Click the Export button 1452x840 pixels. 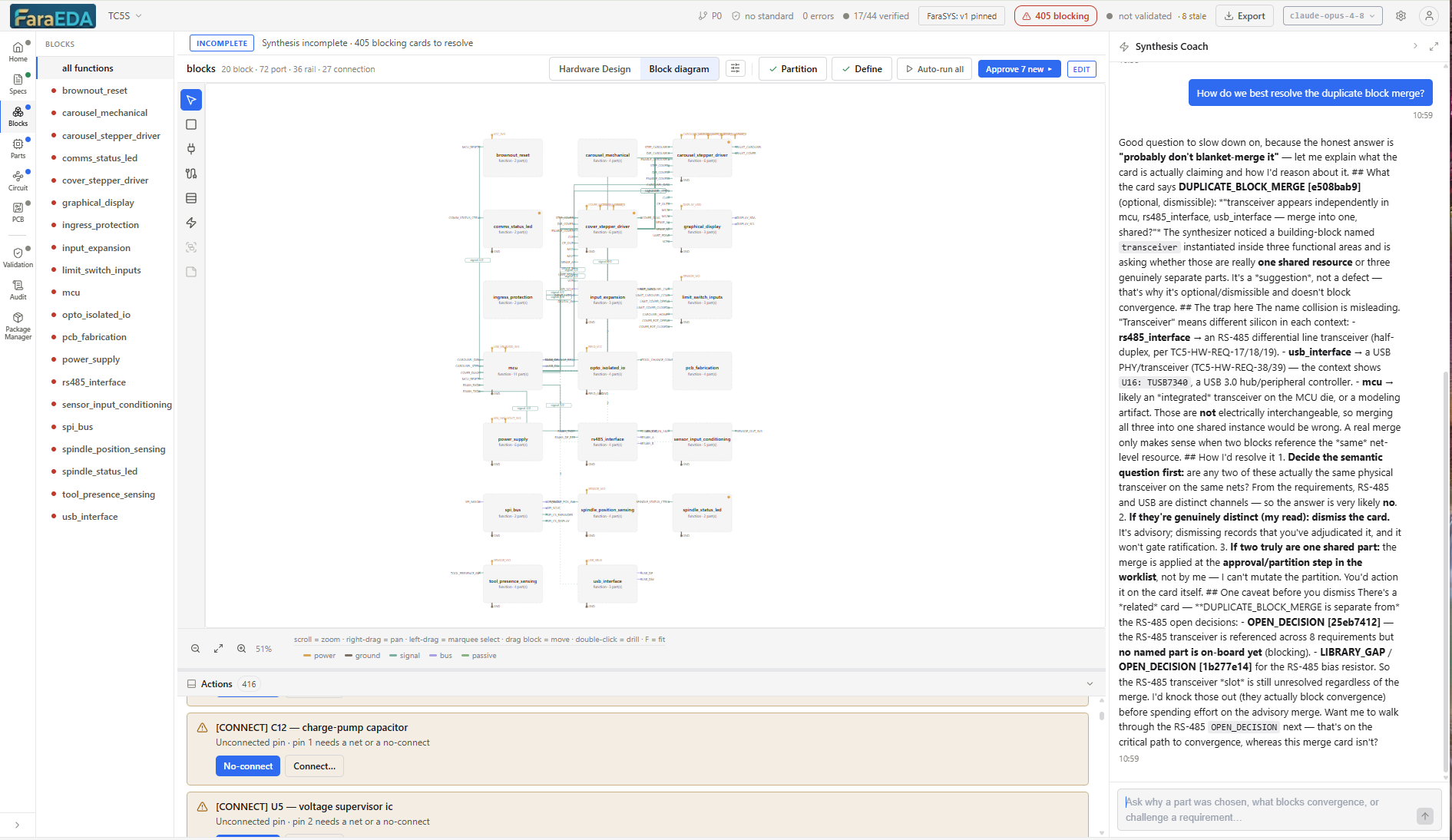(1245, 15)
